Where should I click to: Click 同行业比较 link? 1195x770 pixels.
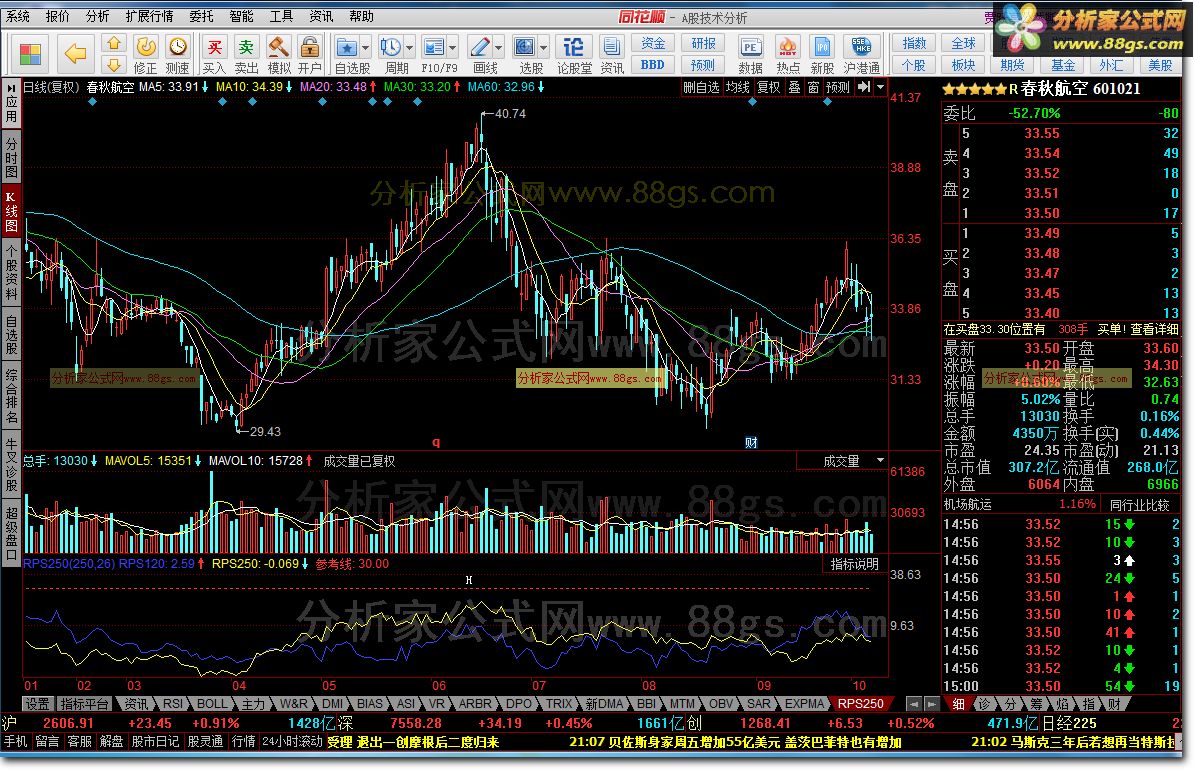[1139, 505]
